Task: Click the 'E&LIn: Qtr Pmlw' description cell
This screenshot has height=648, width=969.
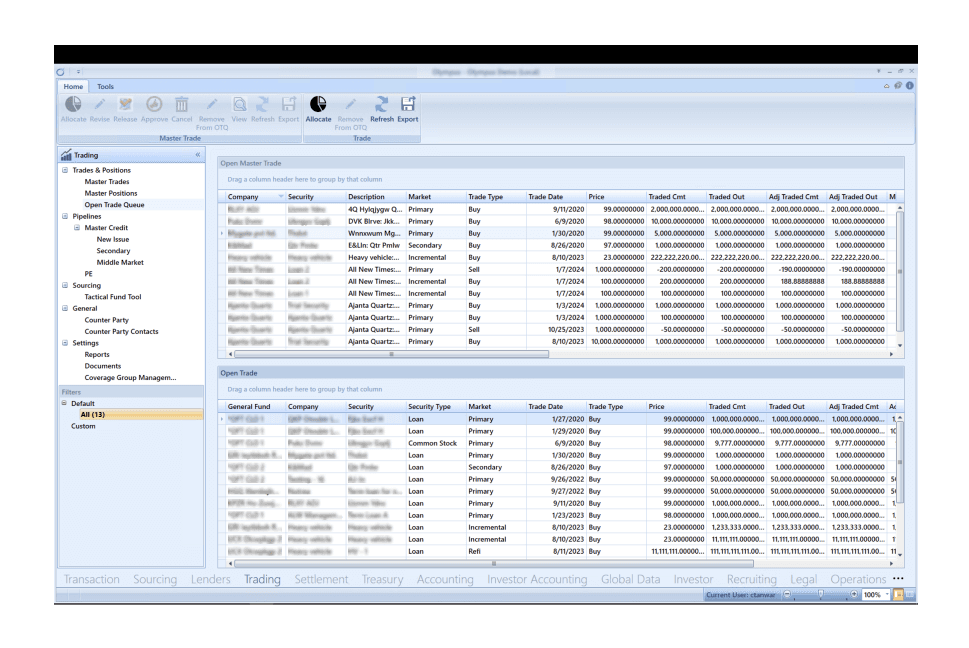Action: pyautogui.click(x=375, y=245)
